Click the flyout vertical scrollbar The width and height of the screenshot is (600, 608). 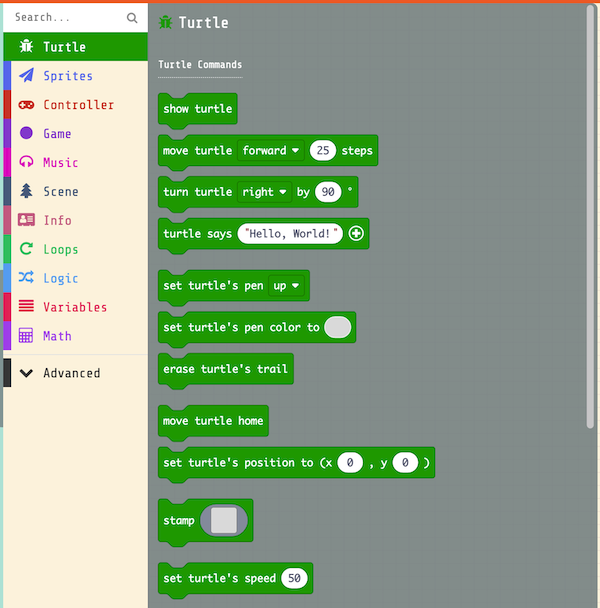point(590,216)
